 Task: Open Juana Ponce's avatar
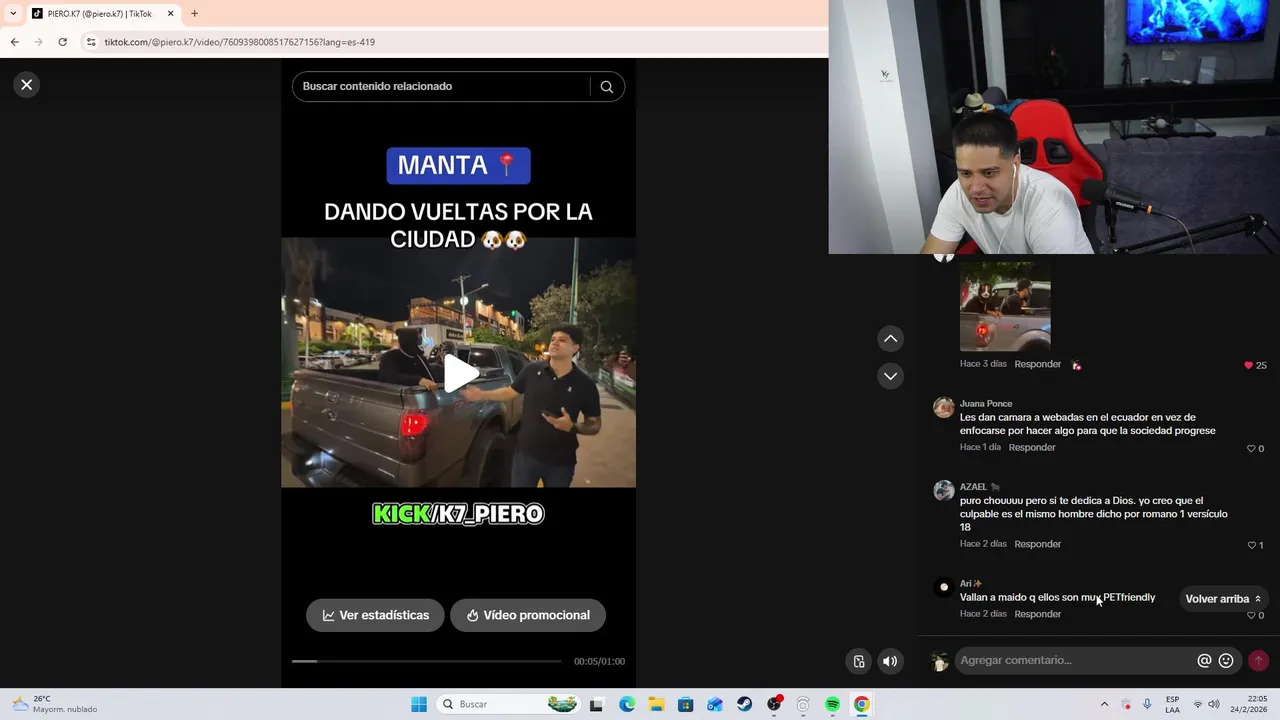point(943,407)
